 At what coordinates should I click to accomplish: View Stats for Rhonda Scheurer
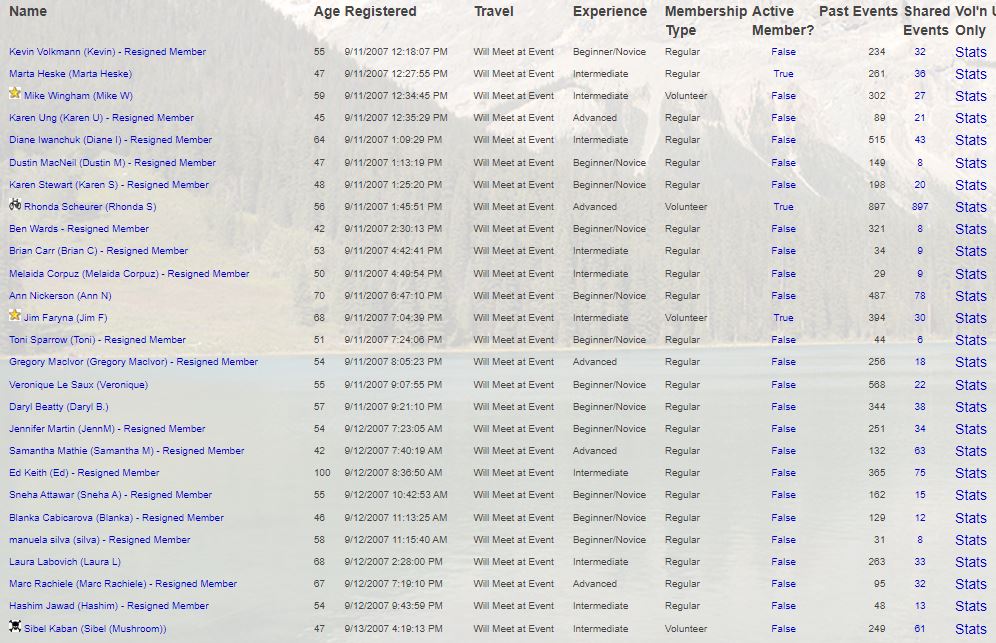pos(971,207)
